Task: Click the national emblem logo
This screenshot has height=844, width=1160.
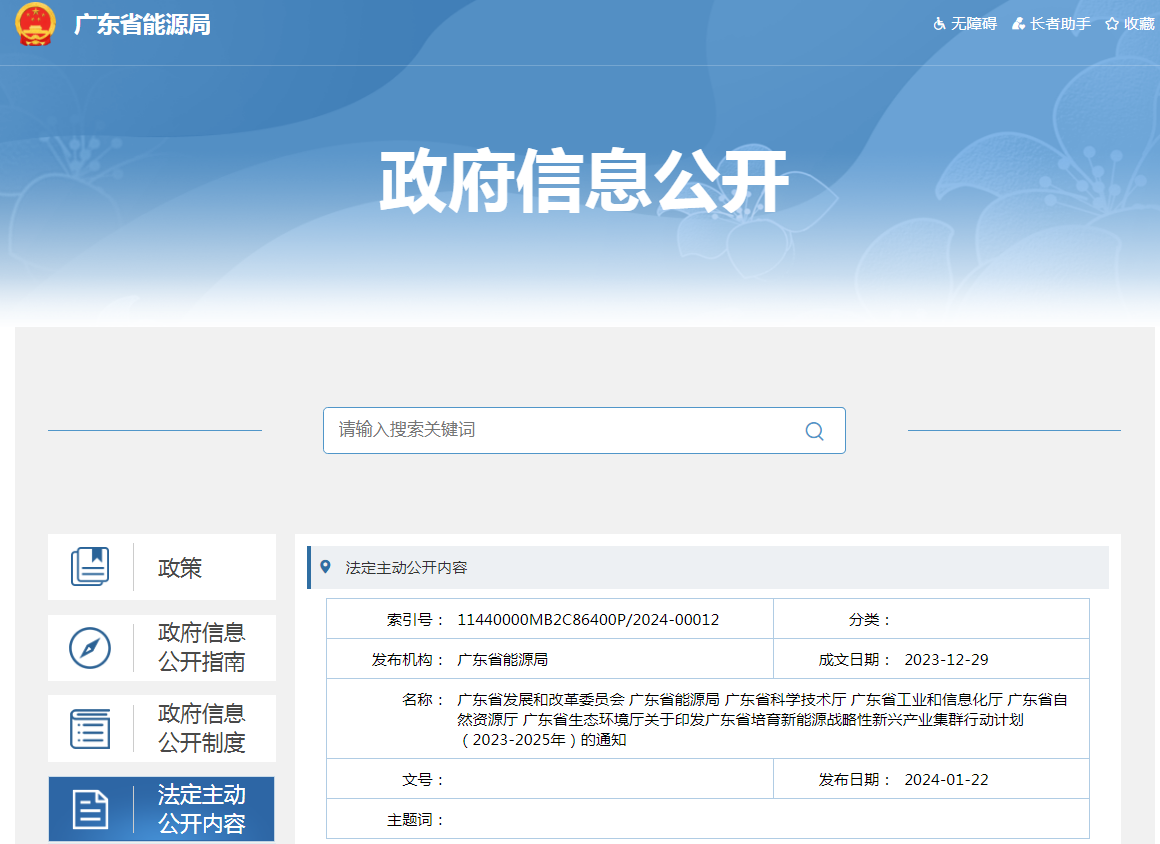Action: click(35, 24)
